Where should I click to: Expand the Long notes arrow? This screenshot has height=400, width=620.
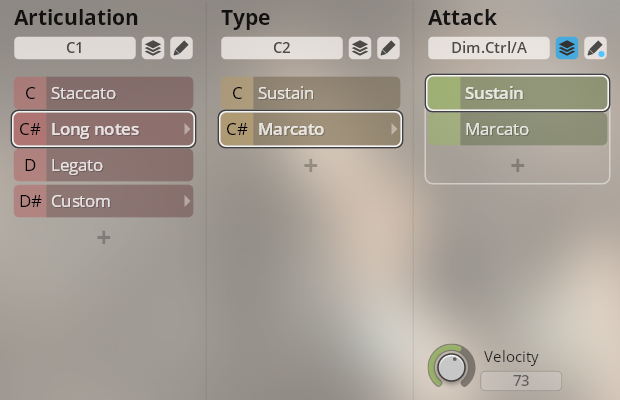click(x=187, y=129)
